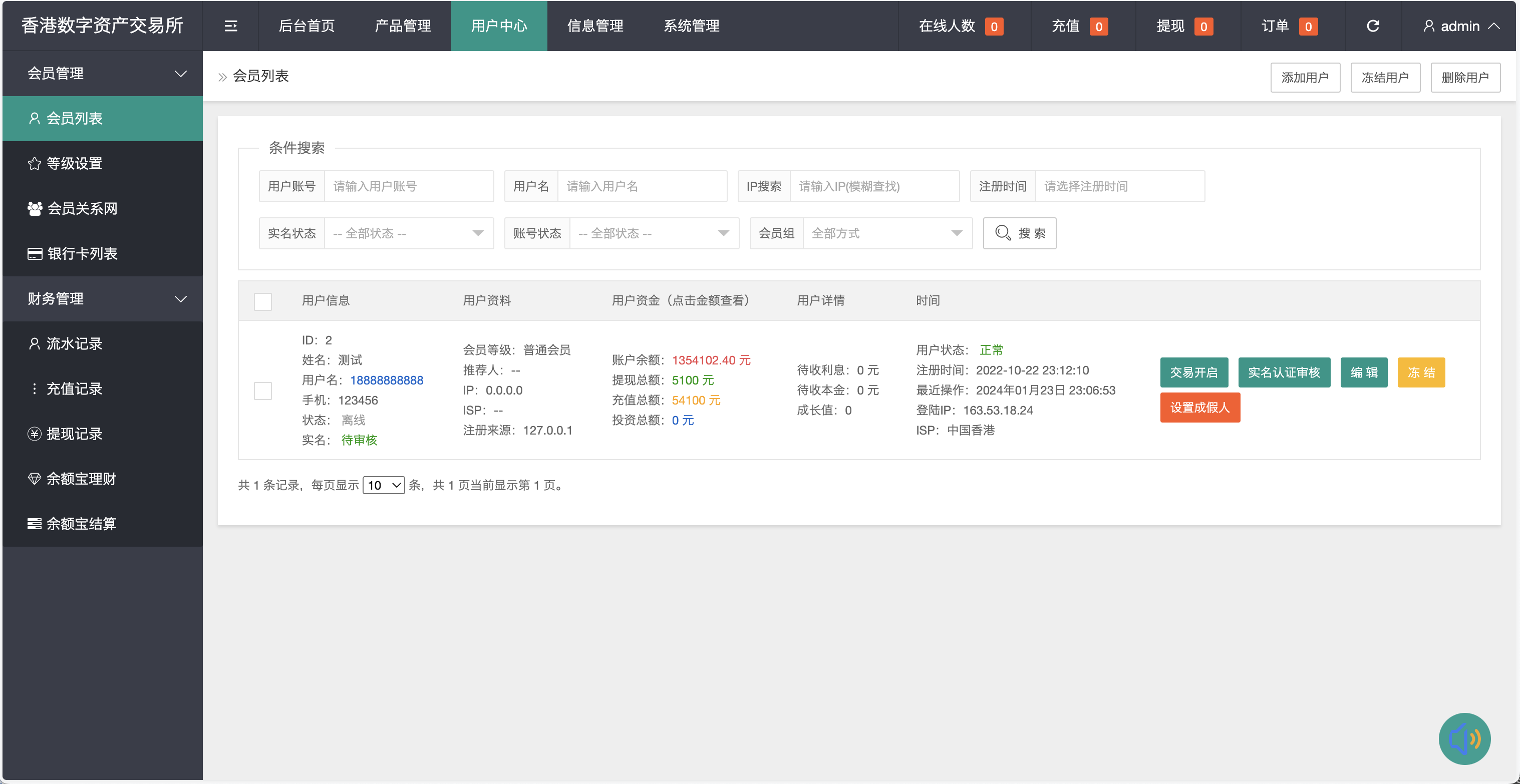Click the speaker icon at bottom right
Image resolution: width=1520 pixels, height=784 pixels.
click(x=1464, y=738)
